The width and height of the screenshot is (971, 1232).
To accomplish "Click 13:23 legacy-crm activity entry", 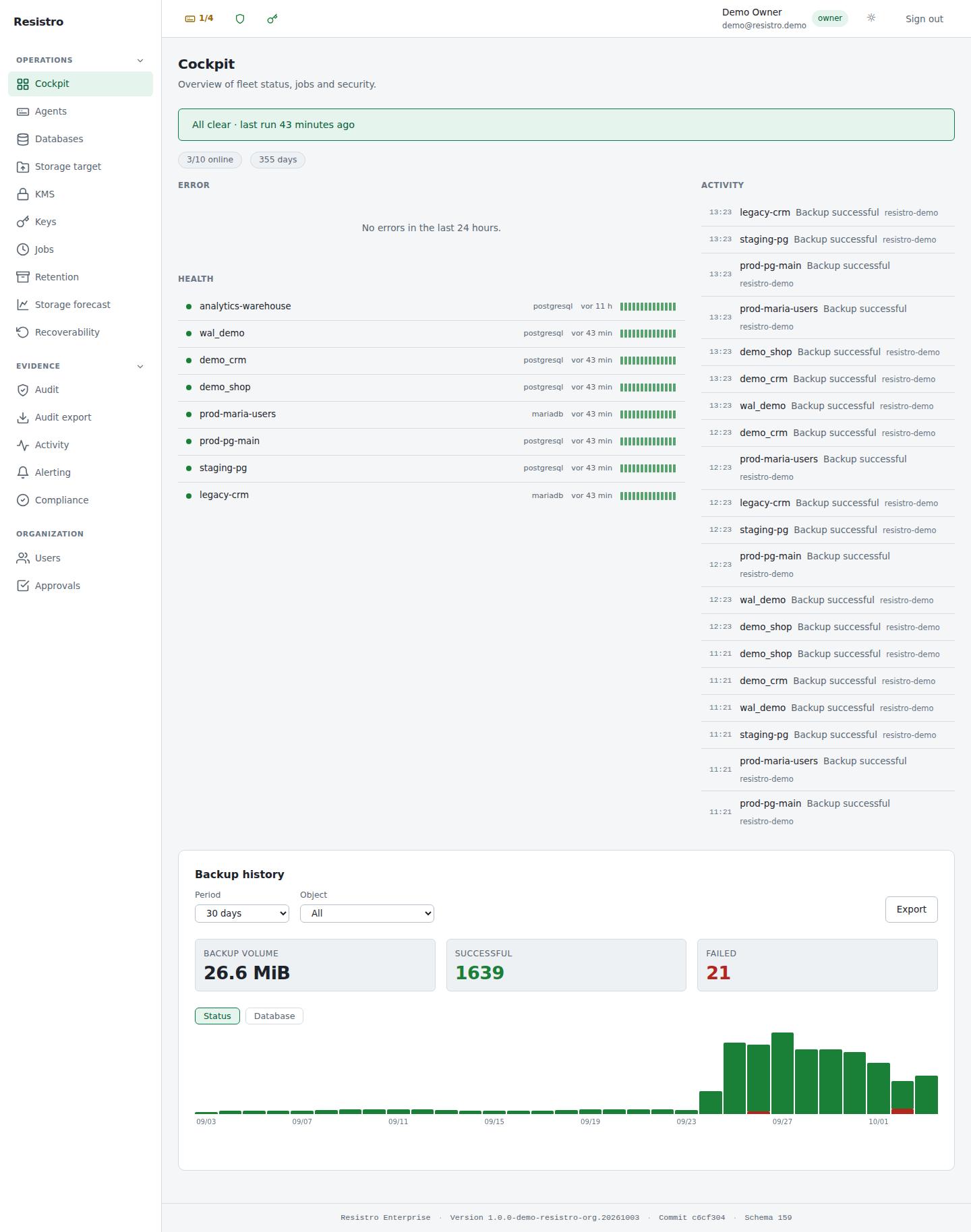I will click(x=828, y=213).
